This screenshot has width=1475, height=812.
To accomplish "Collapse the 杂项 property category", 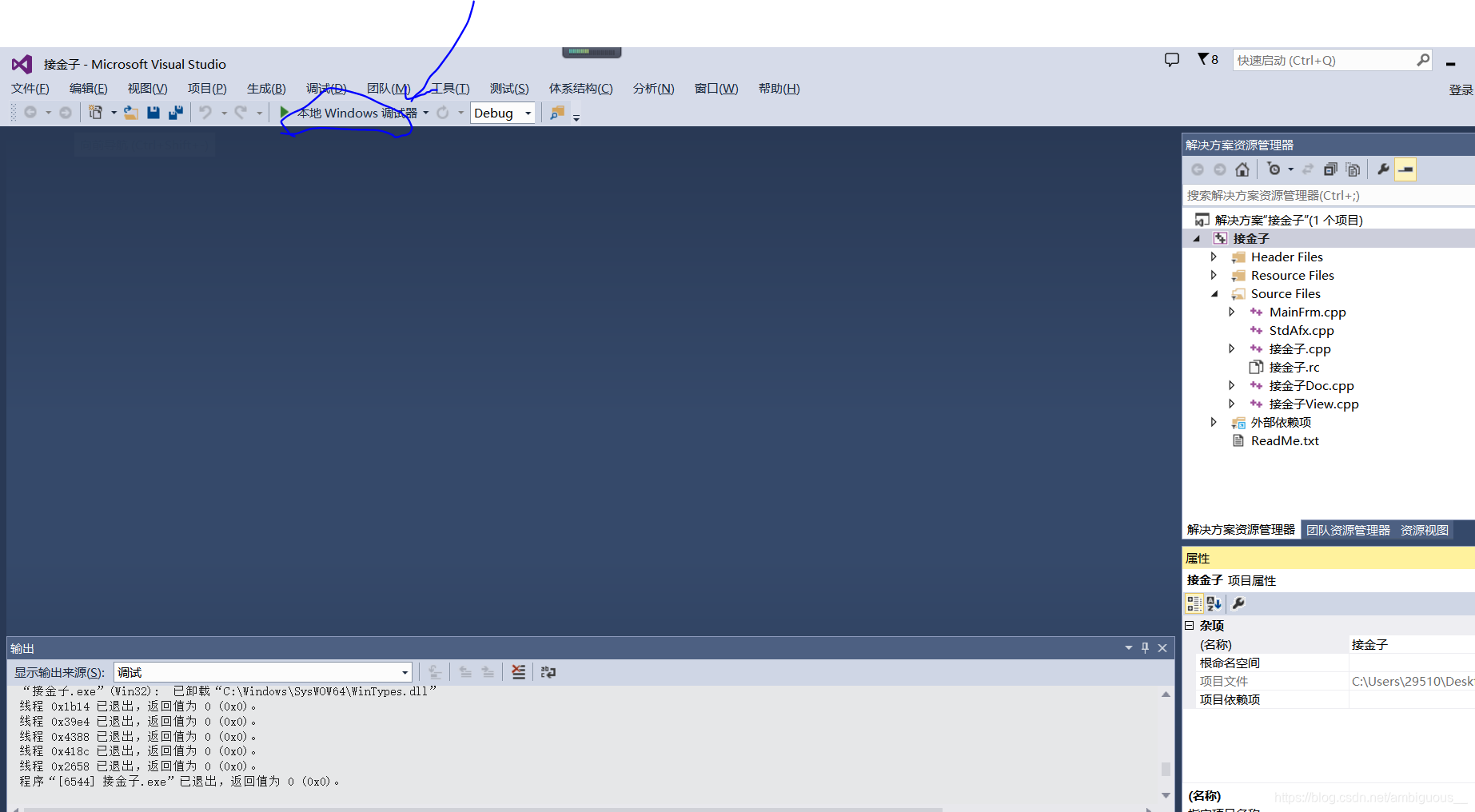I will point(1190,626).
